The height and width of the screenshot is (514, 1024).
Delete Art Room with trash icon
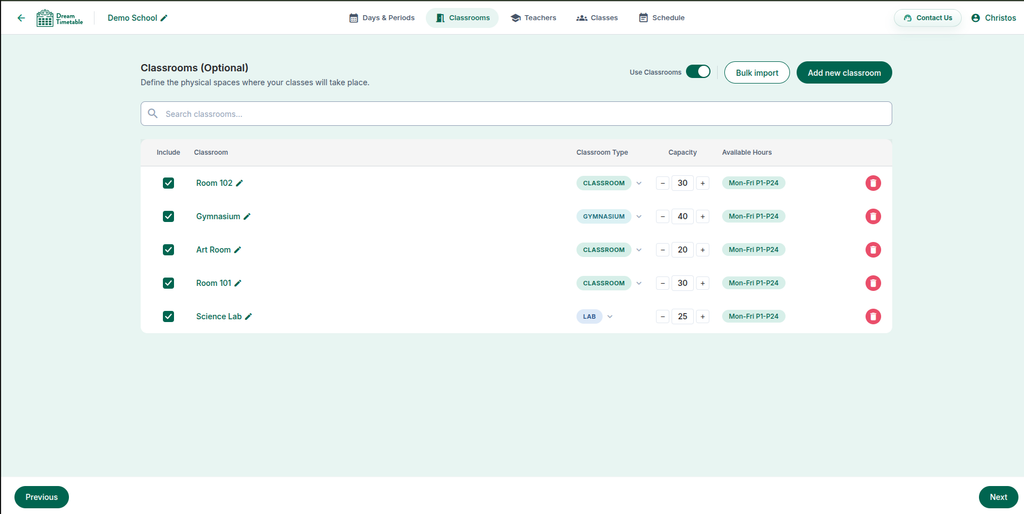873,249
